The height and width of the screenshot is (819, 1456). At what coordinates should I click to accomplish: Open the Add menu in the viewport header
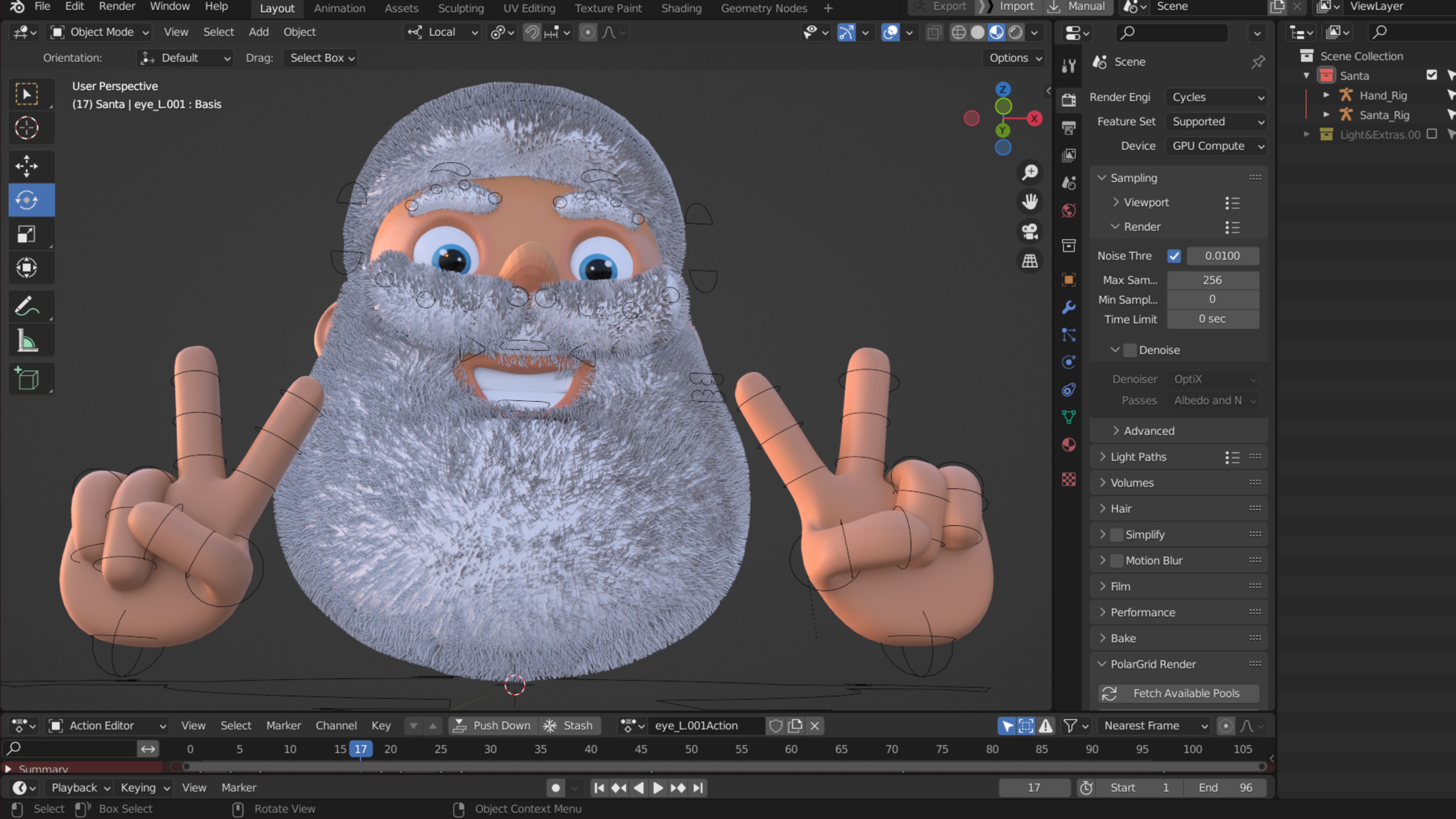(259, 32)
